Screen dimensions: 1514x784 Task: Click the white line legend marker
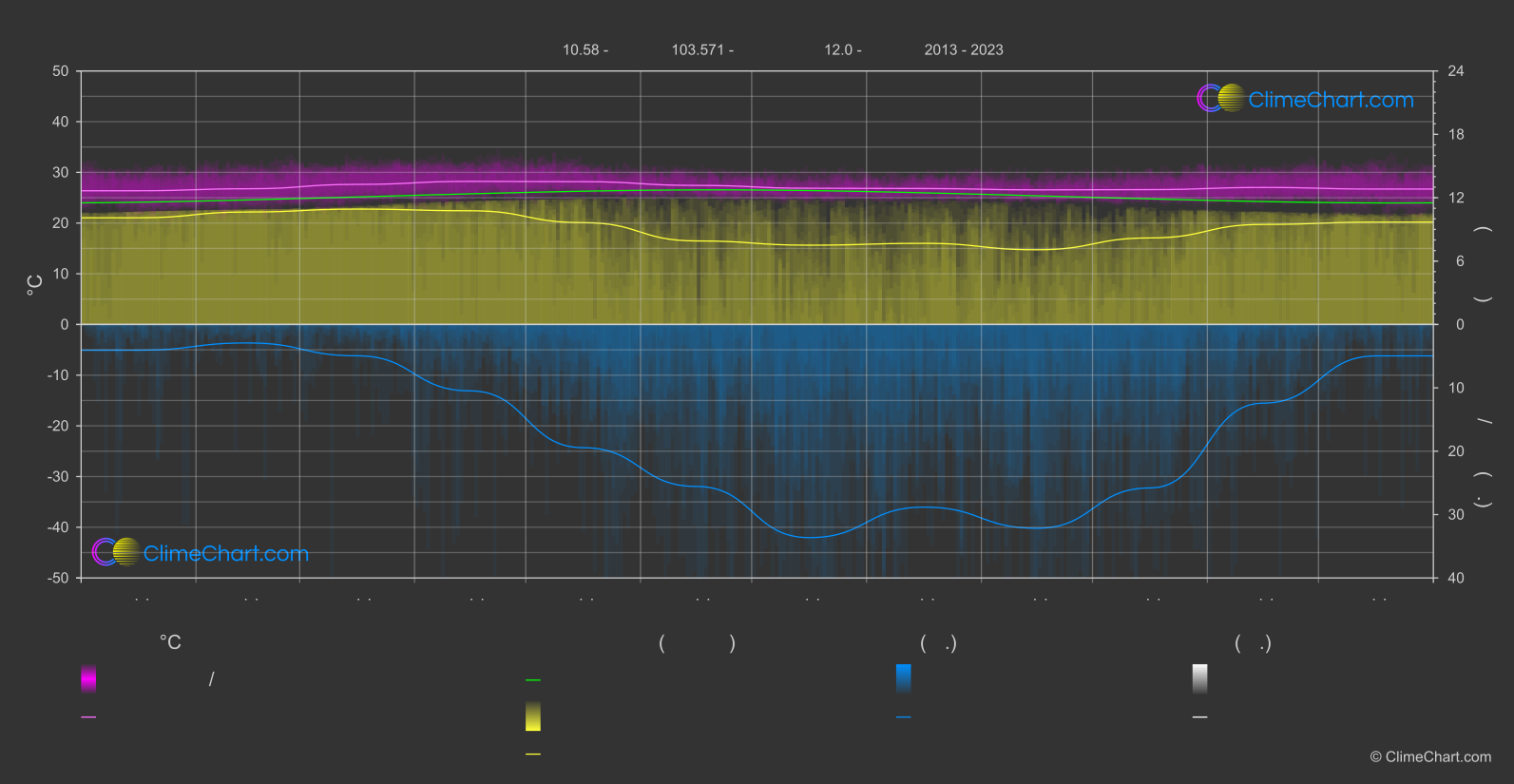(x=1200, y=717)
